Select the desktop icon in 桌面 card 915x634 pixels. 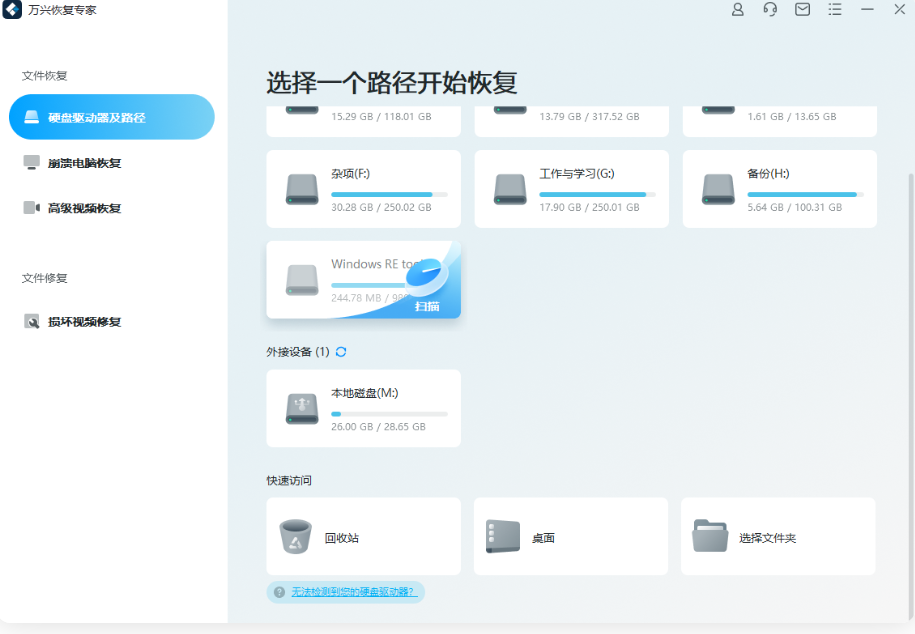501,536
